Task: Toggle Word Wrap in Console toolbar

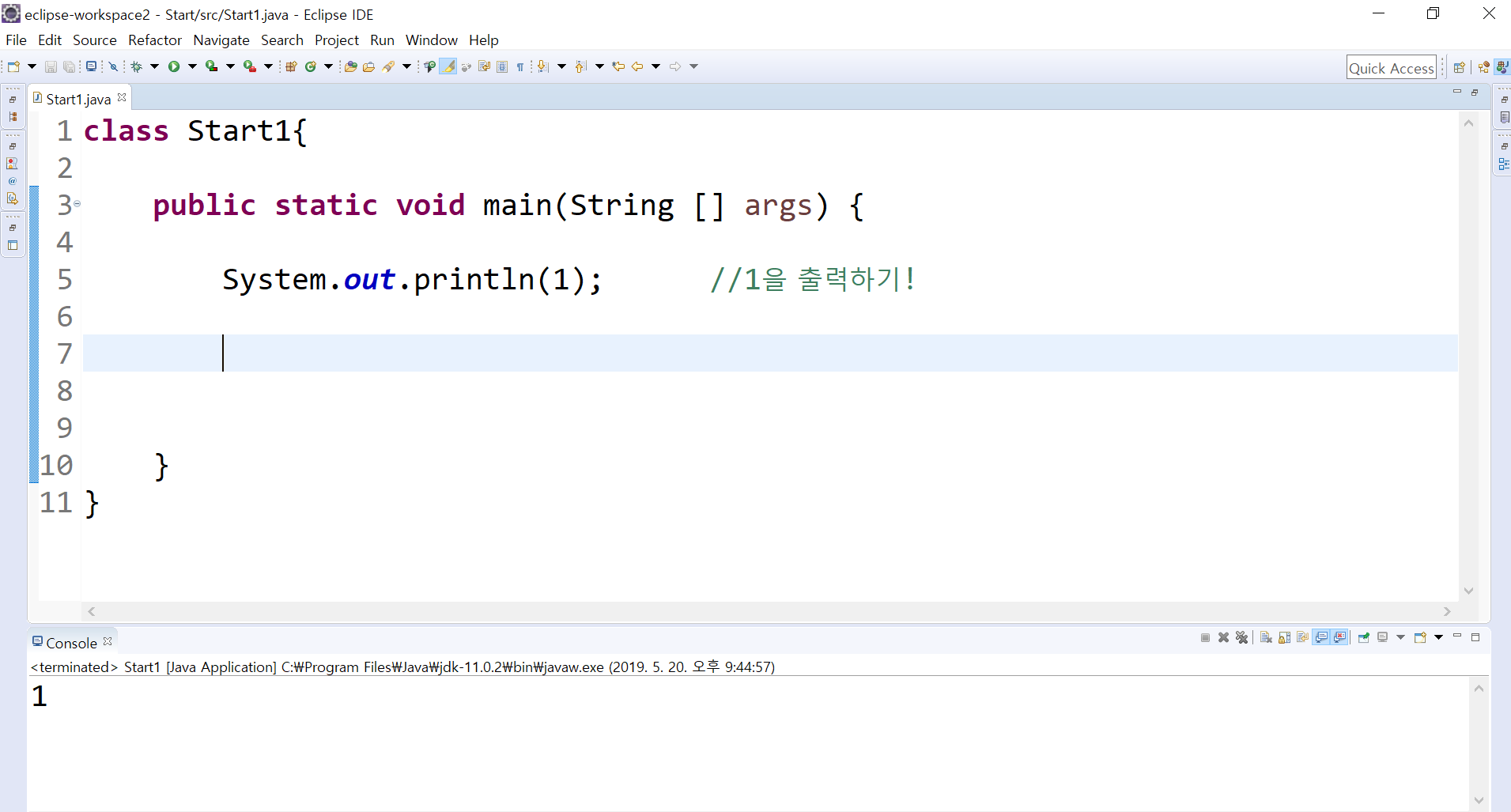Action: click(1302, 638)
